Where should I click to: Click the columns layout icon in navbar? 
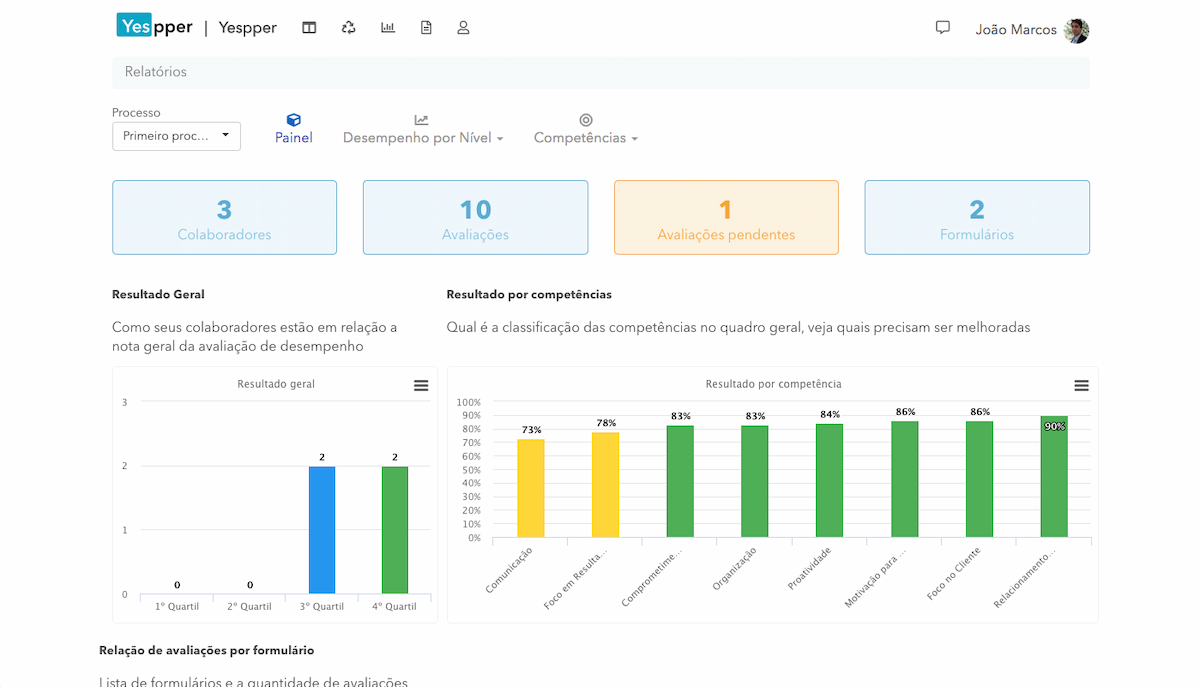309,28
